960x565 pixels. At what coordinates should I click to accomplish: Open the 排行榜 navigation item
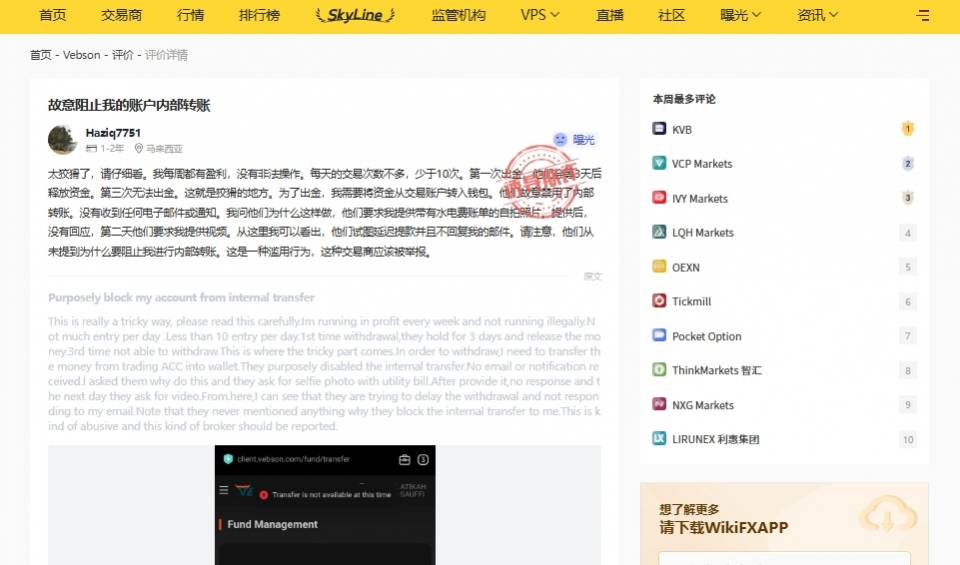259,15
